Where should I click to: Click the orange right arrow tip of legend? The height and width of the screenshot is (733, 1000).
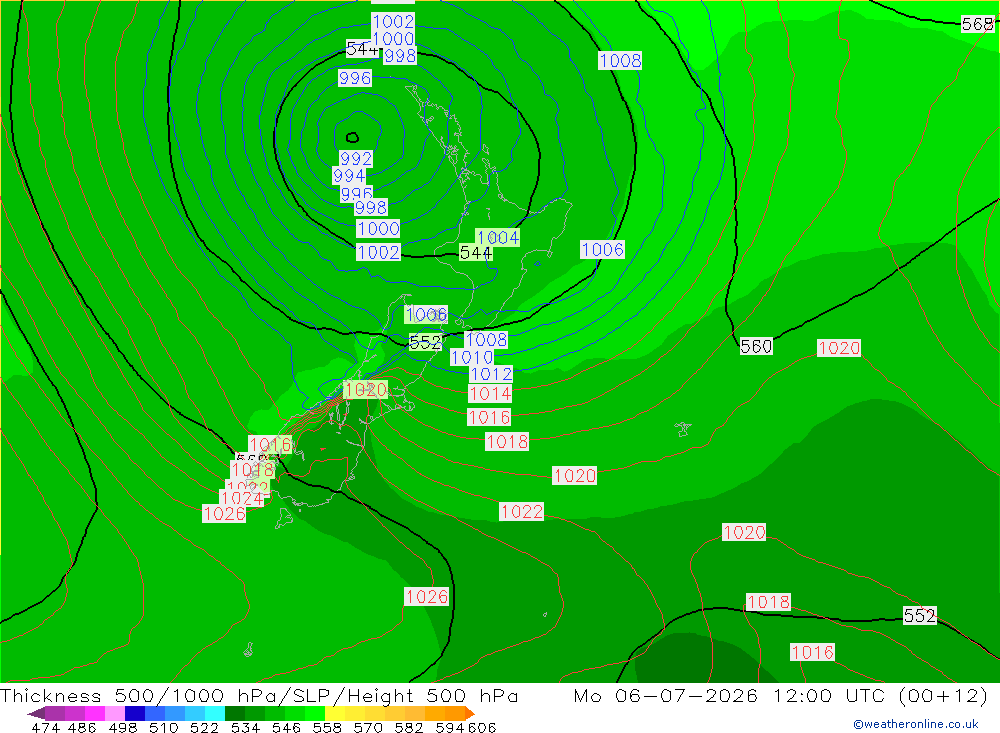click(x=469, y=713)
